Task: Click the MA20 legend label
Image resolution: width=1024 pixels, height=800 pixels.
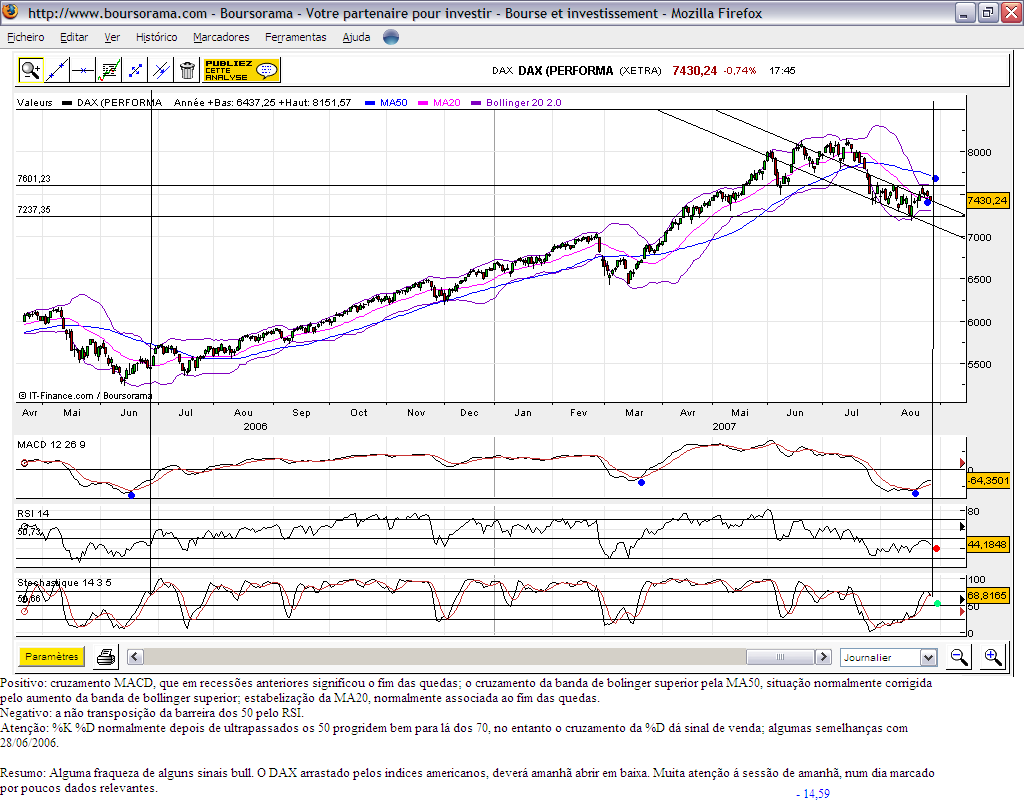Action: 447,103
